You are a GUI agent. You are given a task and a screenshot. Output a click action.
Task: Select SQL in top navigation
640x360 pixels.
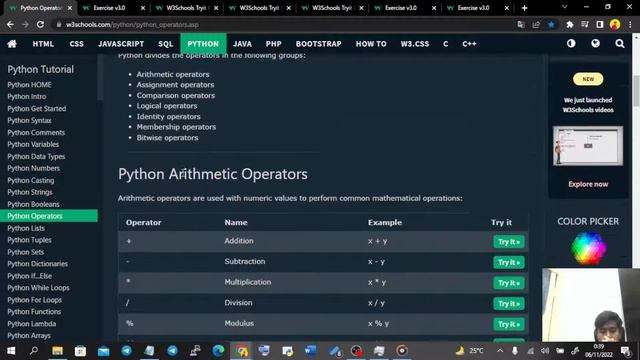click(165, 44)
